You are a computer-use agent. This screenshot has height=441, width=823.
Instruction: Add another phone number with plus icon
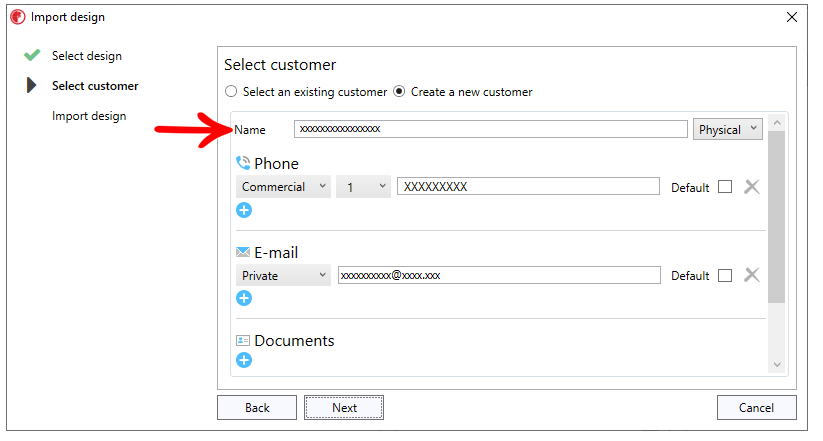(x=244, y=210)
